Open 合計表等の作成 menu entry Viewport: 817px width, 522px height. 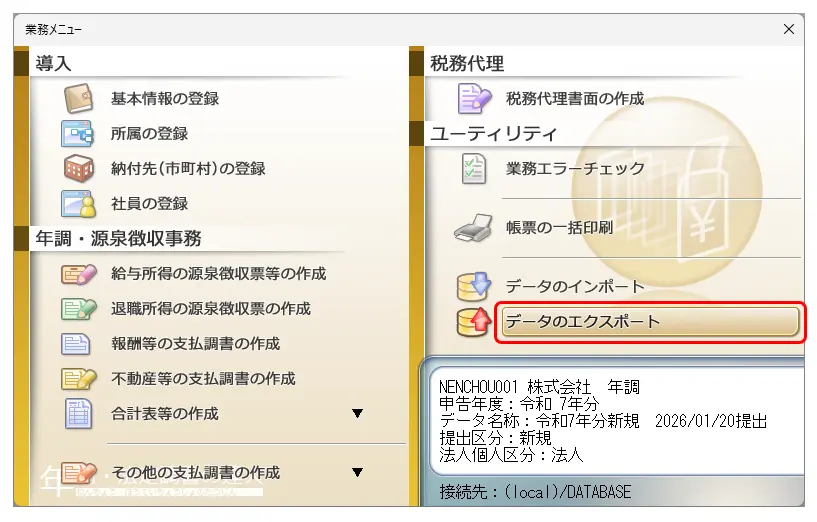(x=164, y=413)
